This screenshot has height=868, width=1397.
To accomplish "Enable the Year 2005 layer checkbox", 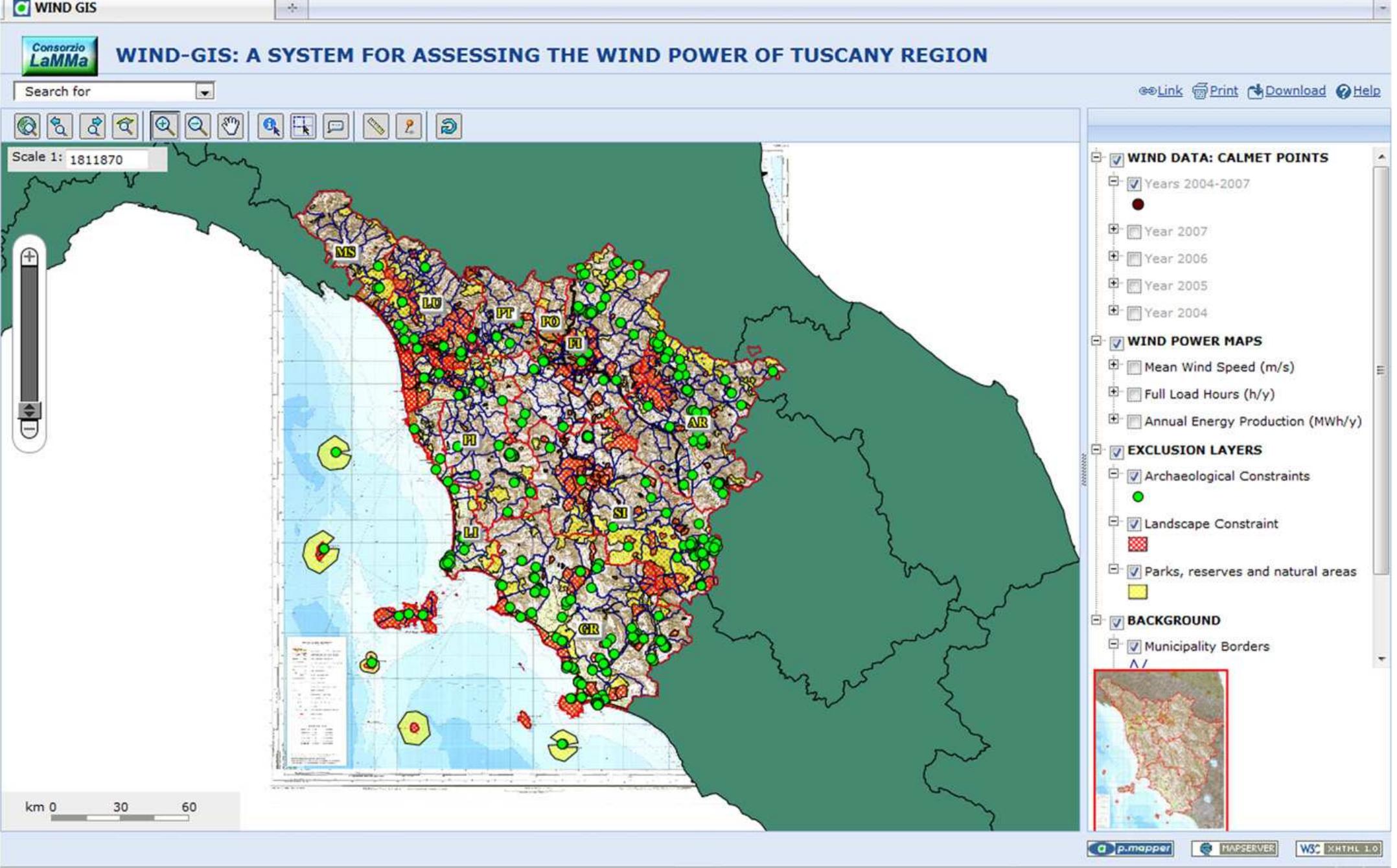I will pos(1134,286).
